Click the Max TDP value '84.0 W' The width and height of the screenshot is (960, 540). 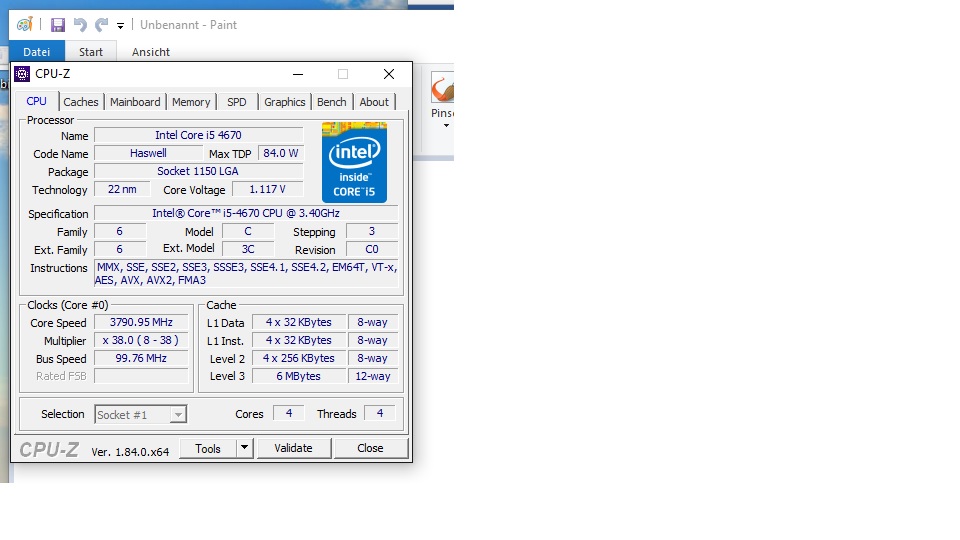click(x=281, y=153)
